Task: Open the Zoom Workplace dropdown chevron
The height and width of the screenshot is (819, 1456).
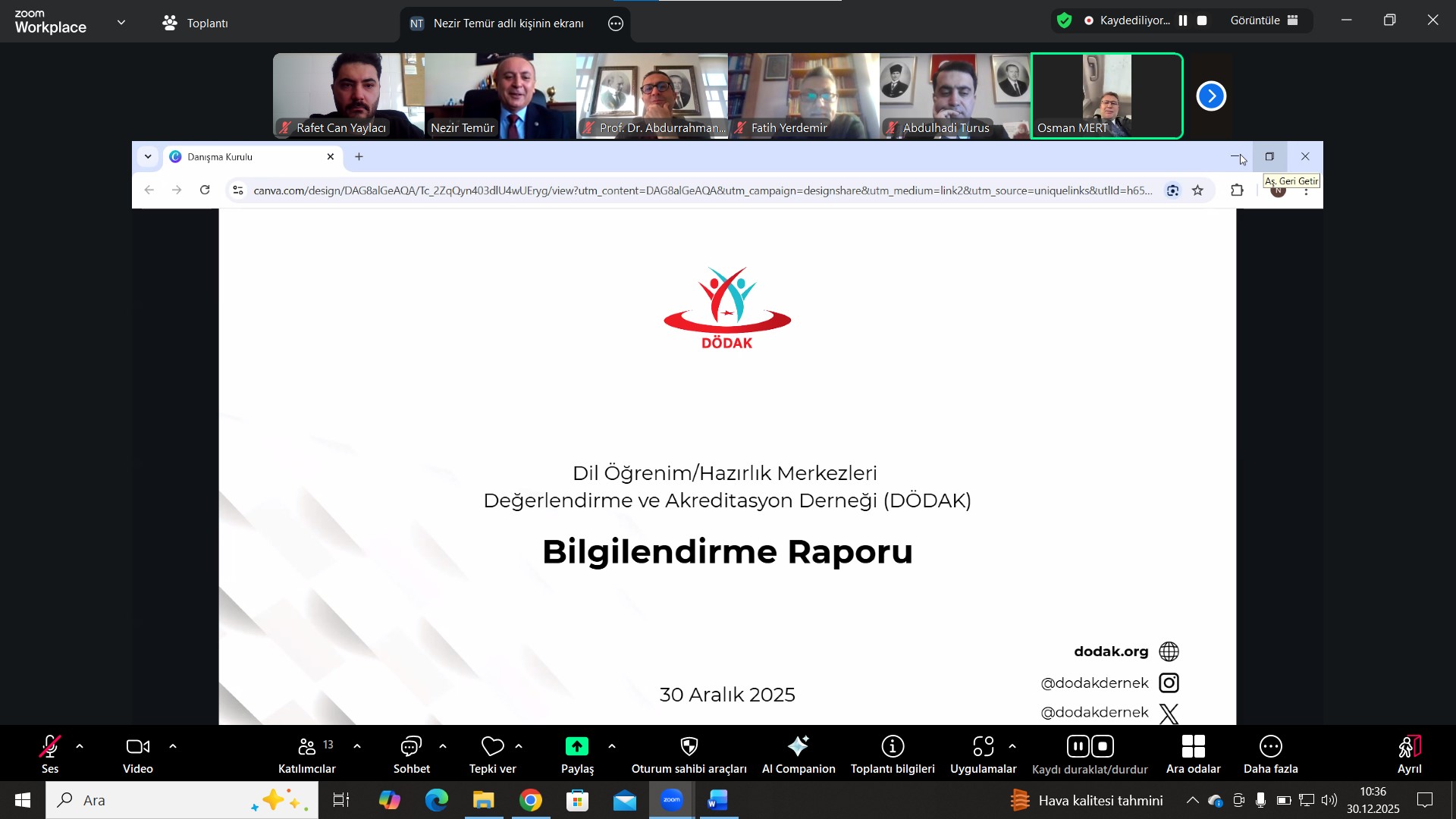Action: tap(121, 23)
